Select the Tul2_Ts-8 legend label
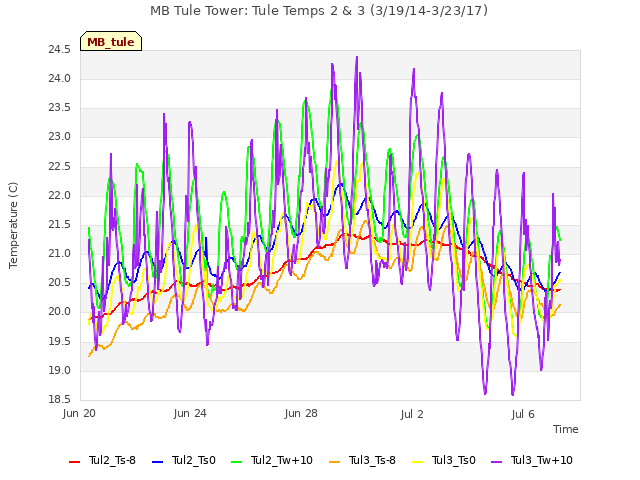Screen dimensions: 640x480 [112, 460]
